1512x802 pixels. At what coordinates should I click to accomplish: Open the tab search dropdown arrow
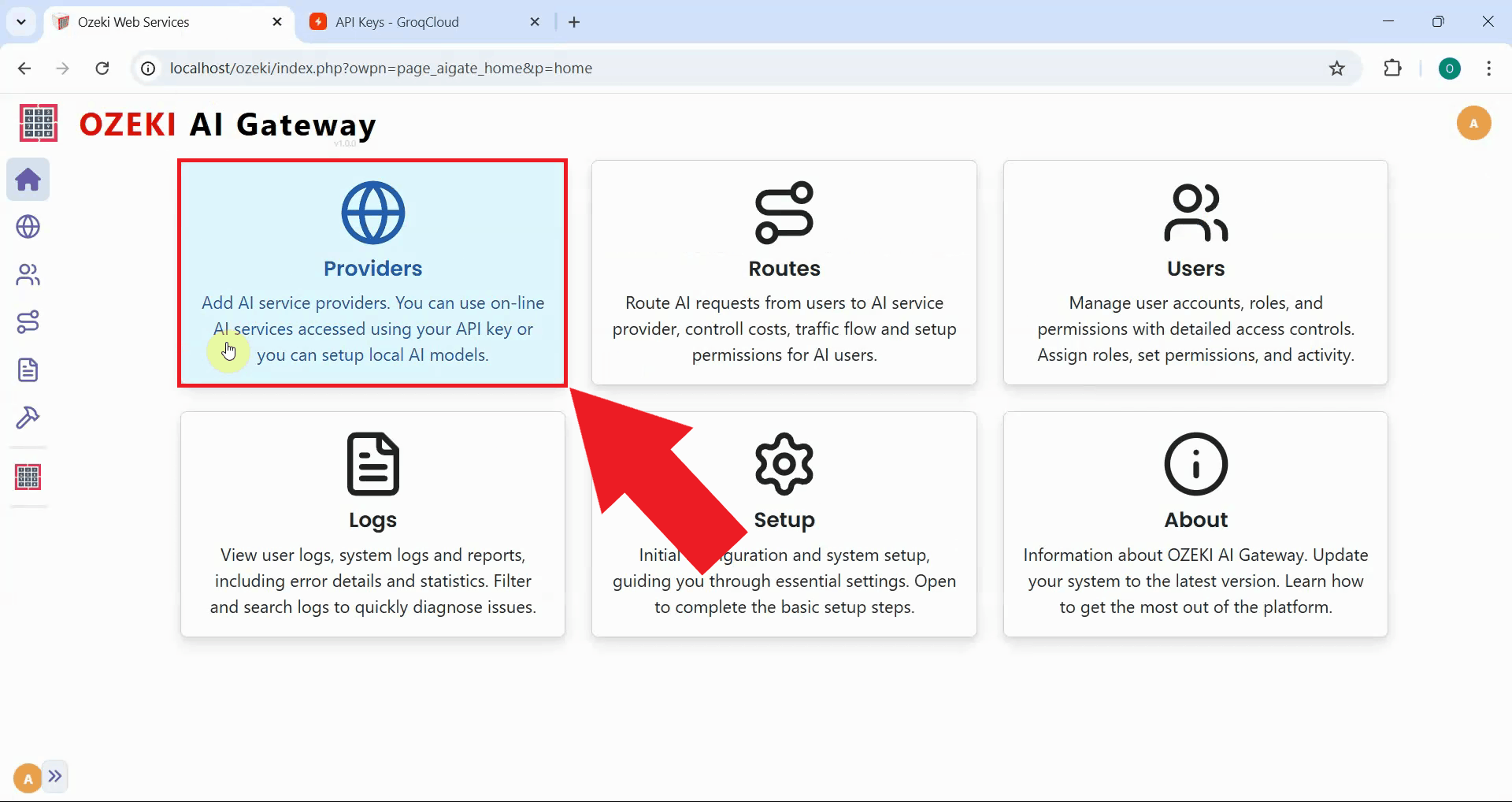[x=21, y=21]
